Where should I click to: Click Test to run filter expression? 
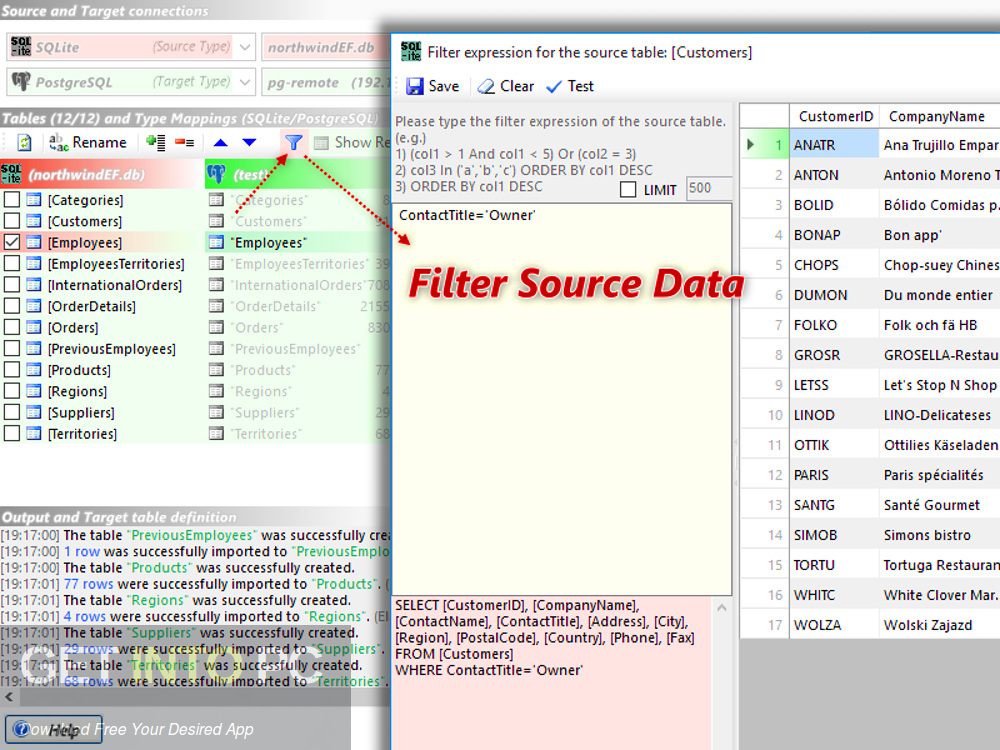tap(570, 86)
